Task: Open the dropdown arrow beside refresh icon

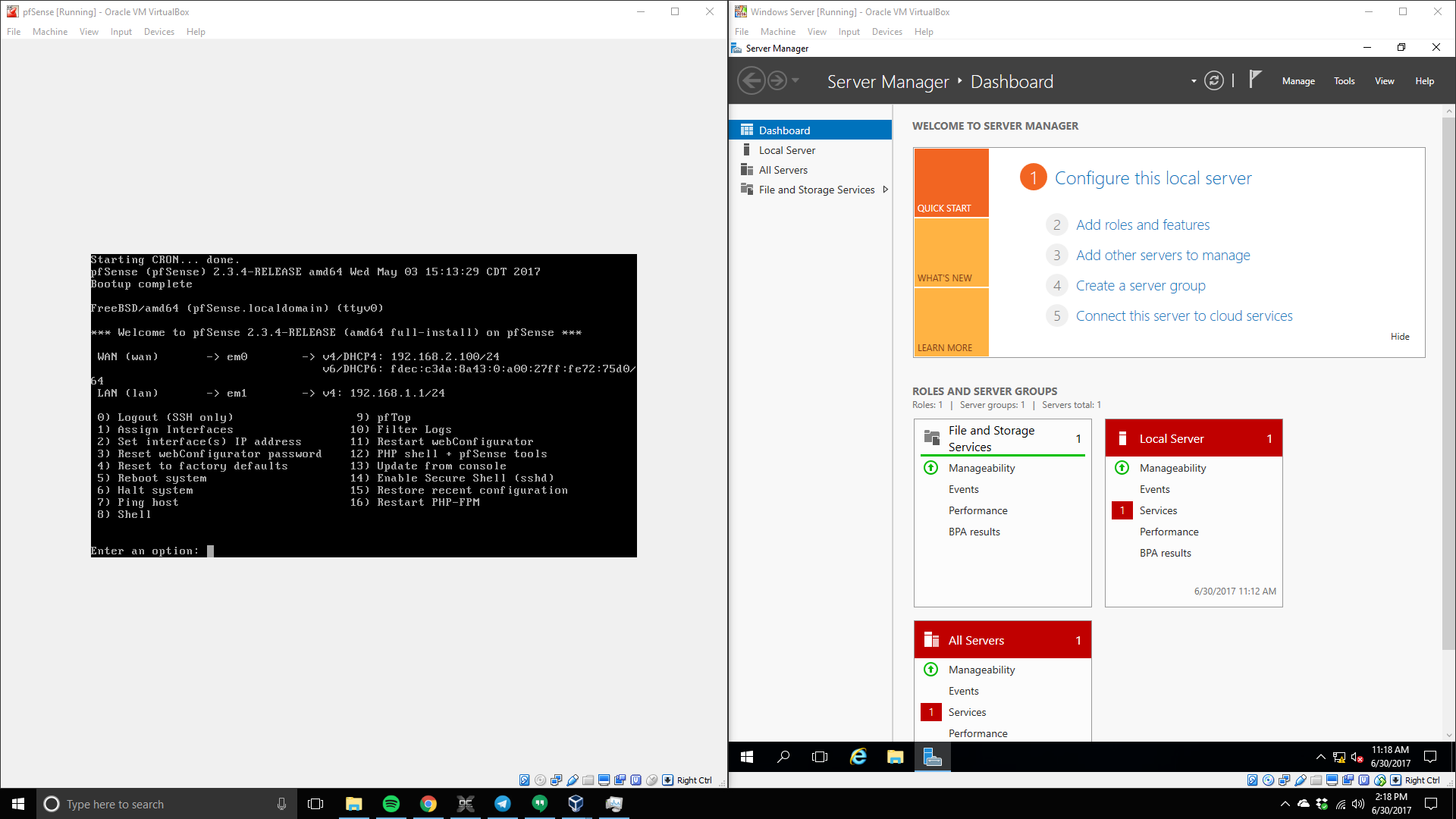Action: [x=1194, y=81]
